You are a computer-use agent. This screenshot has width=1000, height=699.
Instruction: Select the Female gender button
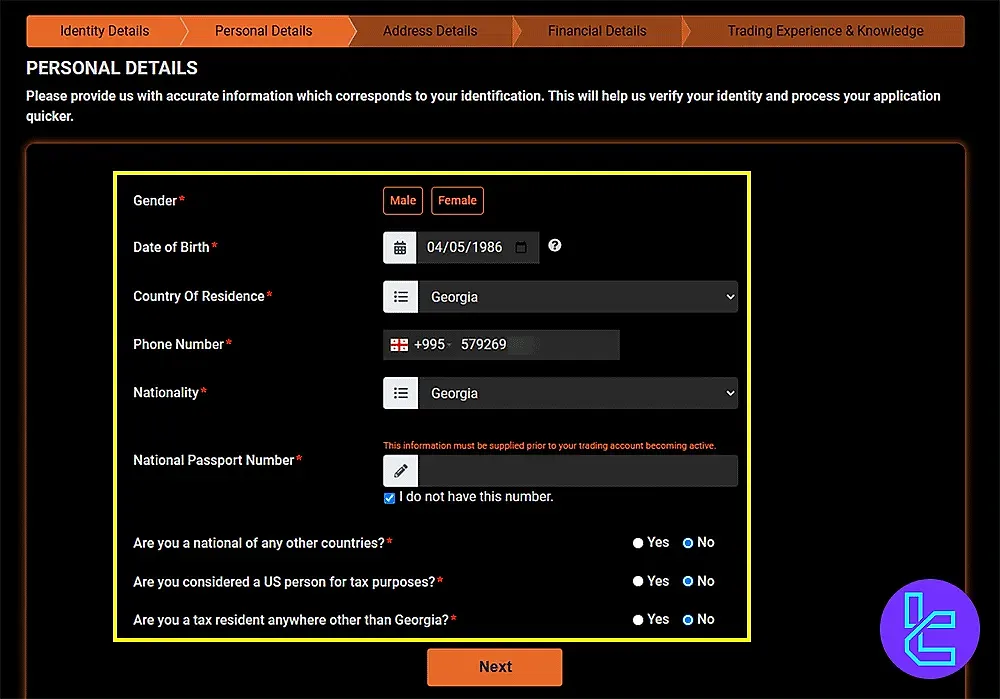pyautogui.click(x=457, y=201)
